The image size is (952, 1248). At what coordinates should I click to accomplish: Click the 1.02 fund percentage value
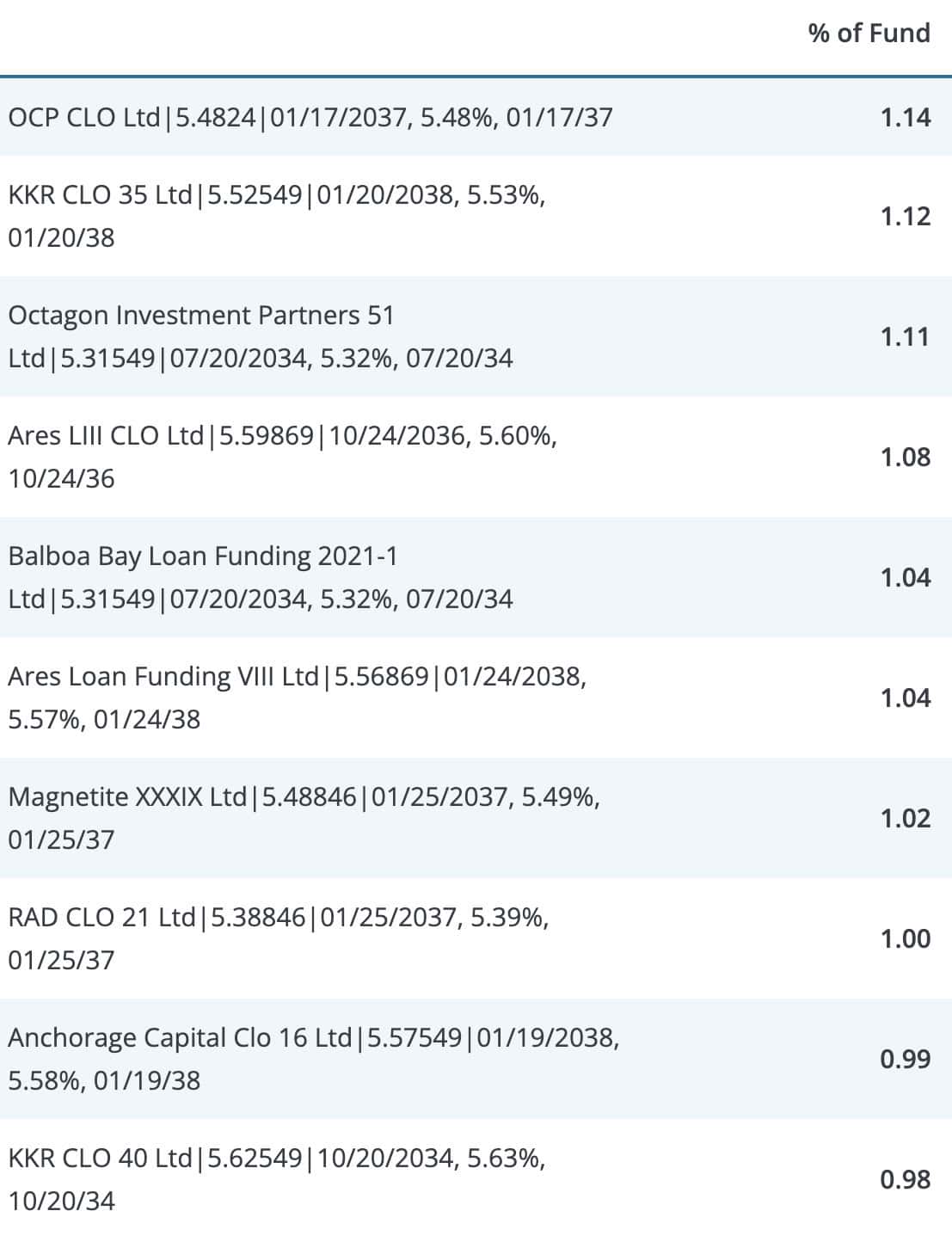pos(906,818)
